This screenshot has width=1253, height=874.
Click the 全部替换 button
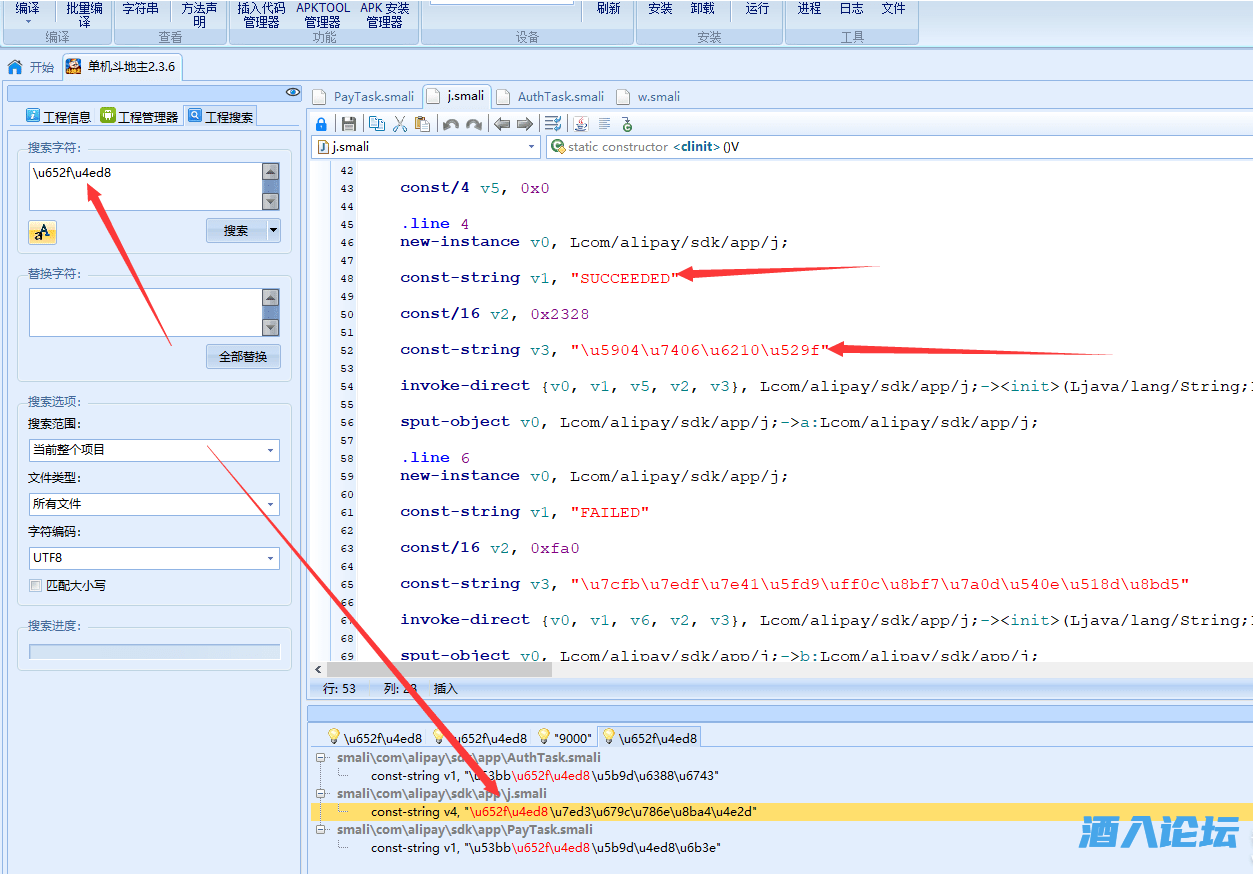[x=243, y=357]
